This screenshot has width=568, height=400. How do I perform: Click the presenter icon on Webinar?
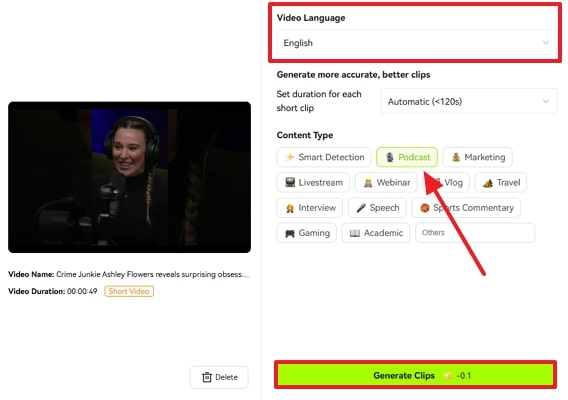(368, 183)
